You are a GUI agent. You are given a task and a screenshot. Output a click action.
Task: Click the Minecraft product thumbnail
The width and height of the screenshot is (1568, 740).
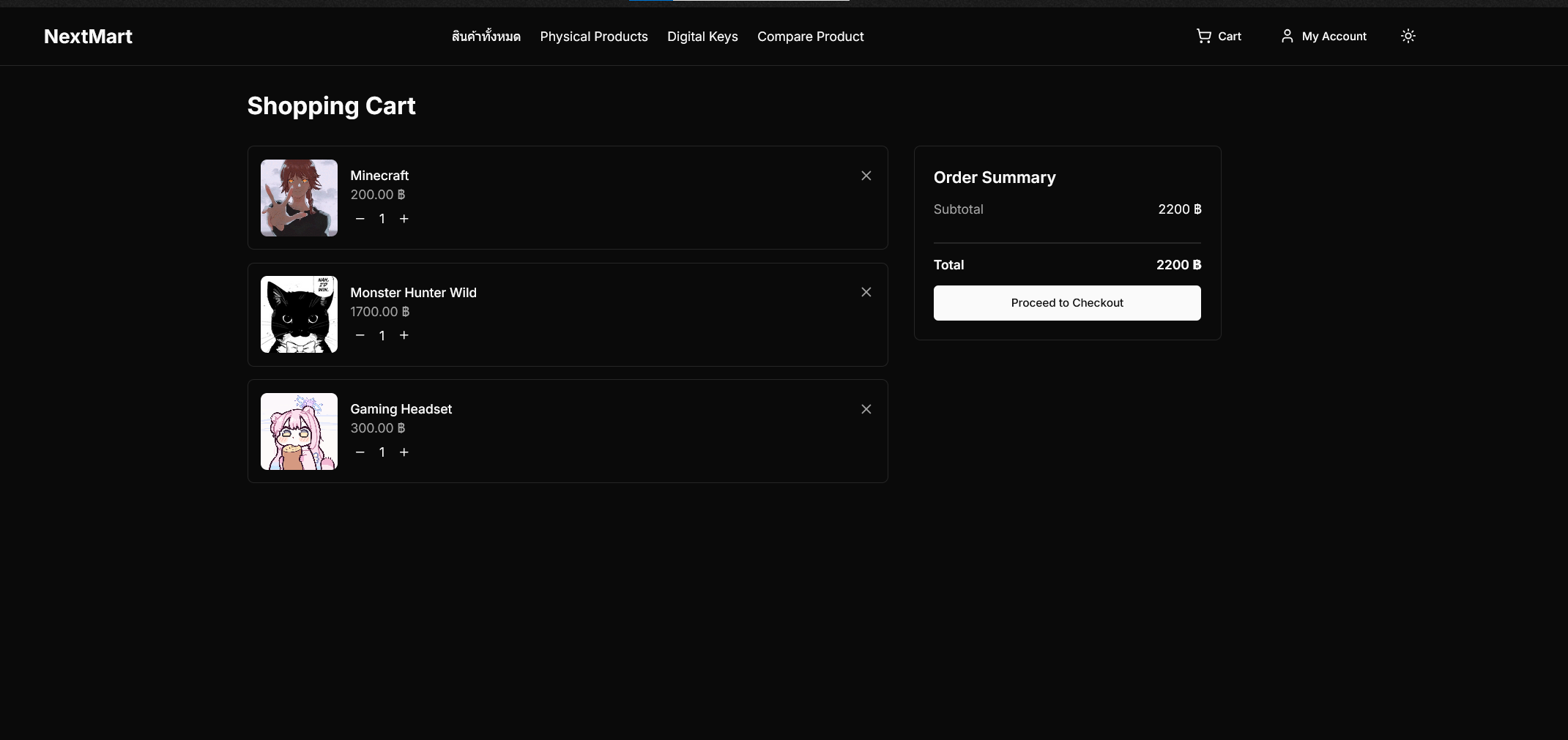(299, 198)
